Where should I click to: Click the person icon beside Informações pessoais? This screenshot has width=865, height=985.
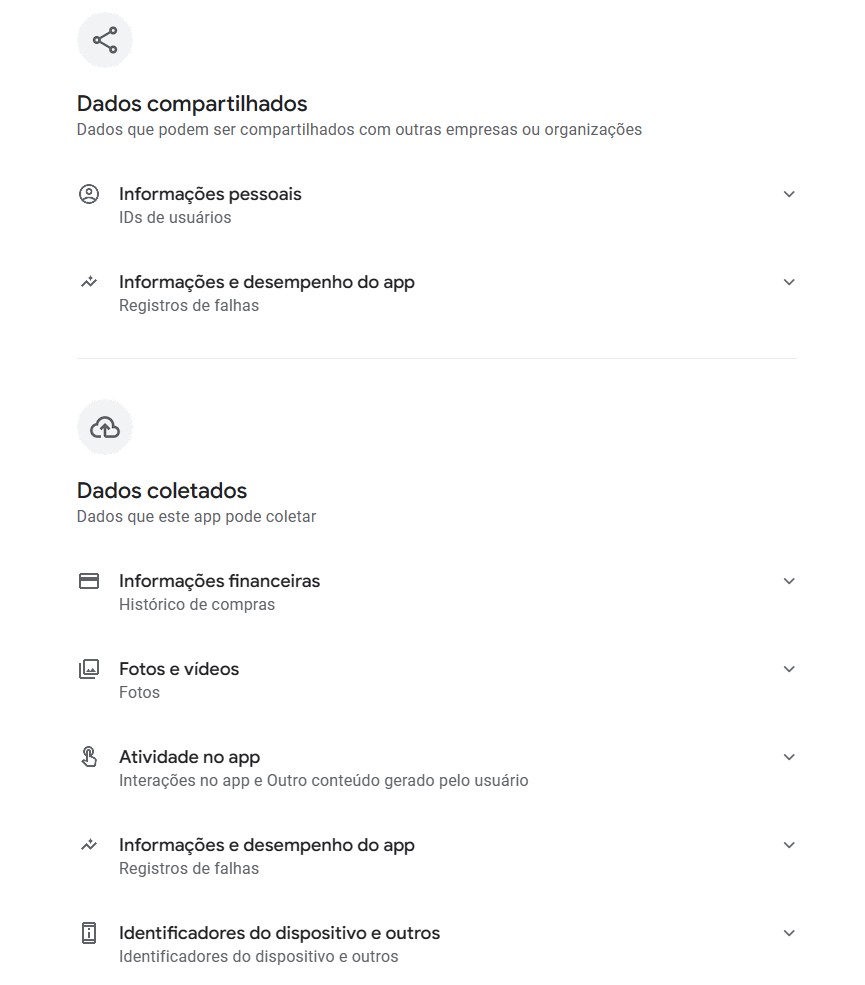click(x=89, y=194)
